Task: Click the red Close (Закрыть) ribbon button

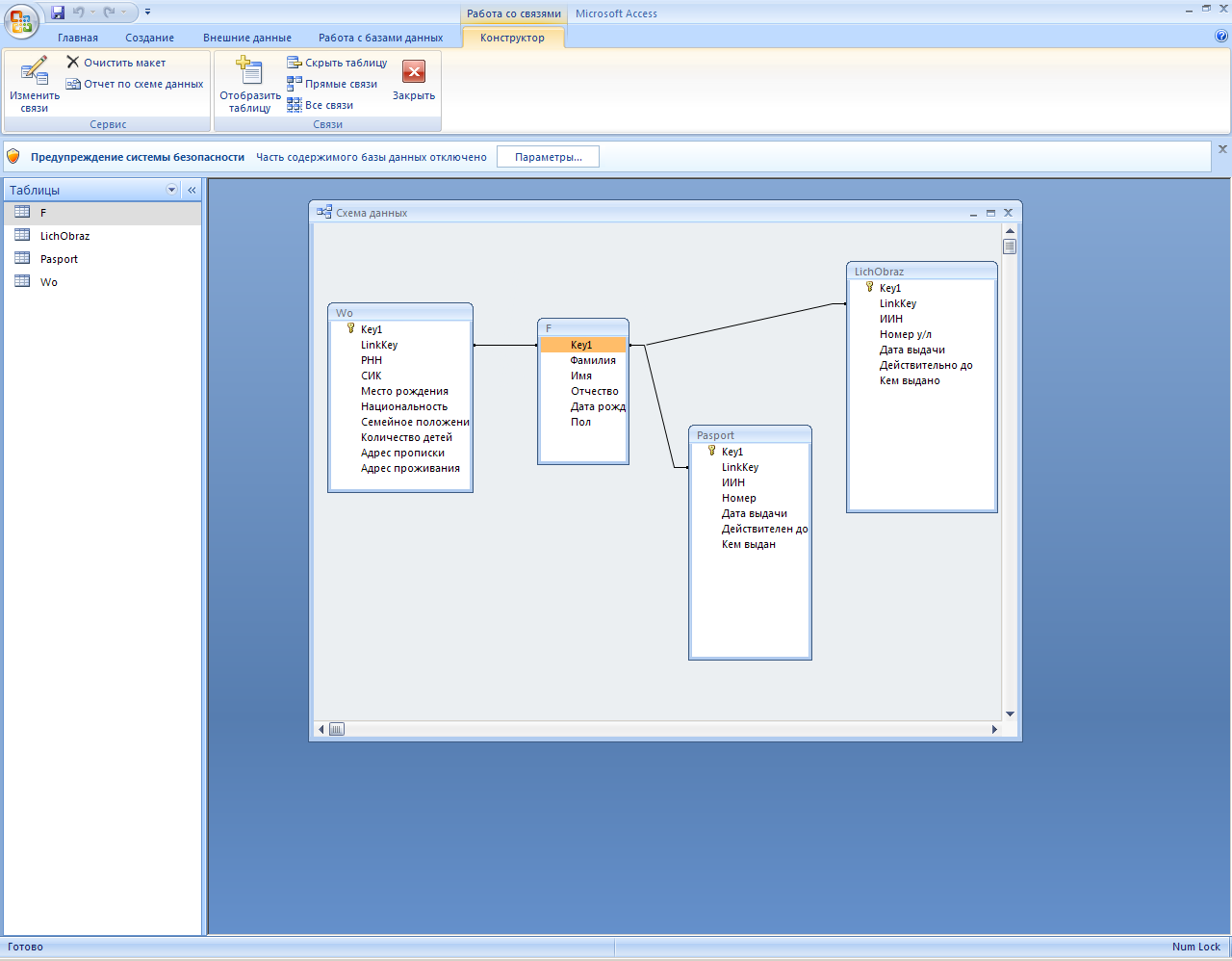Action: 414,73
